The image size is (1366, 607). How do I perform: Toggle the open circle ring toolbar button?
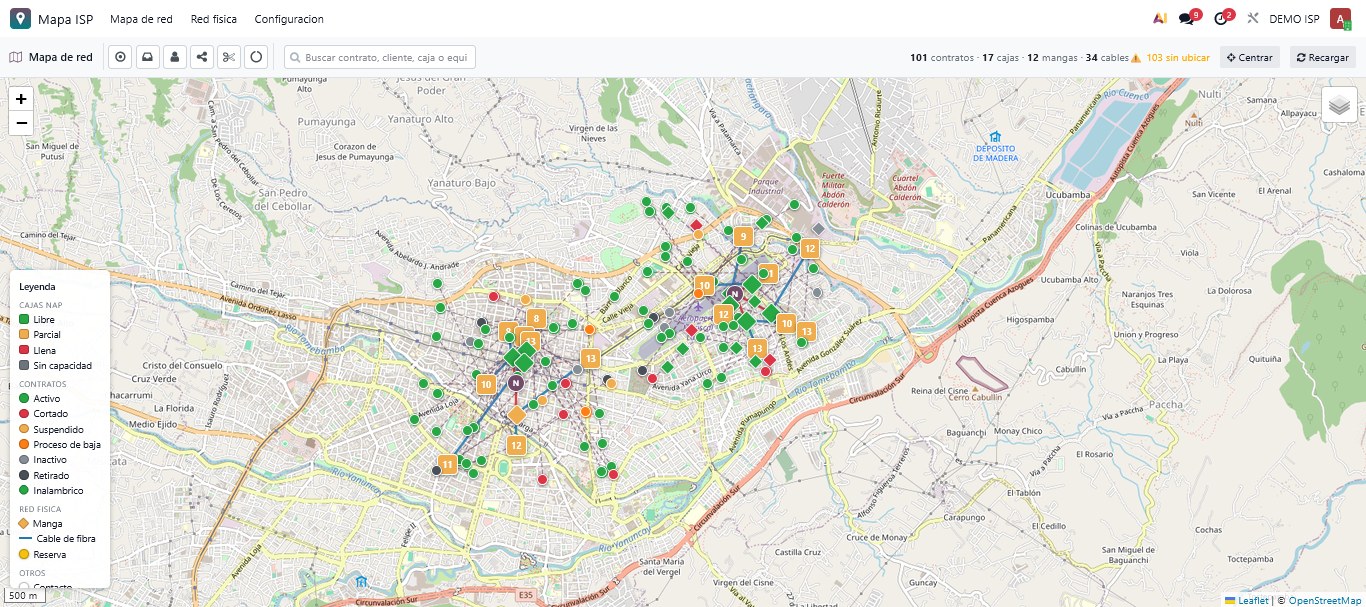point(256,57)
